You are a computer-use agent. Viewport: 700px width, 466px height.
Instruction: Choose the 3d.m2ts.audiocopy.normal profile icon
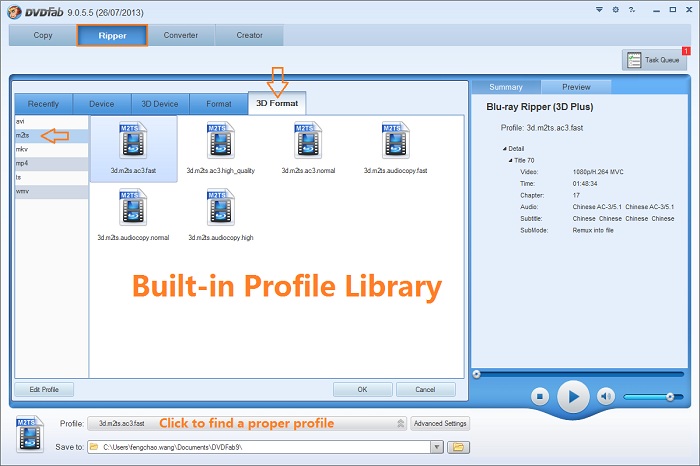(x=133, y=208)
